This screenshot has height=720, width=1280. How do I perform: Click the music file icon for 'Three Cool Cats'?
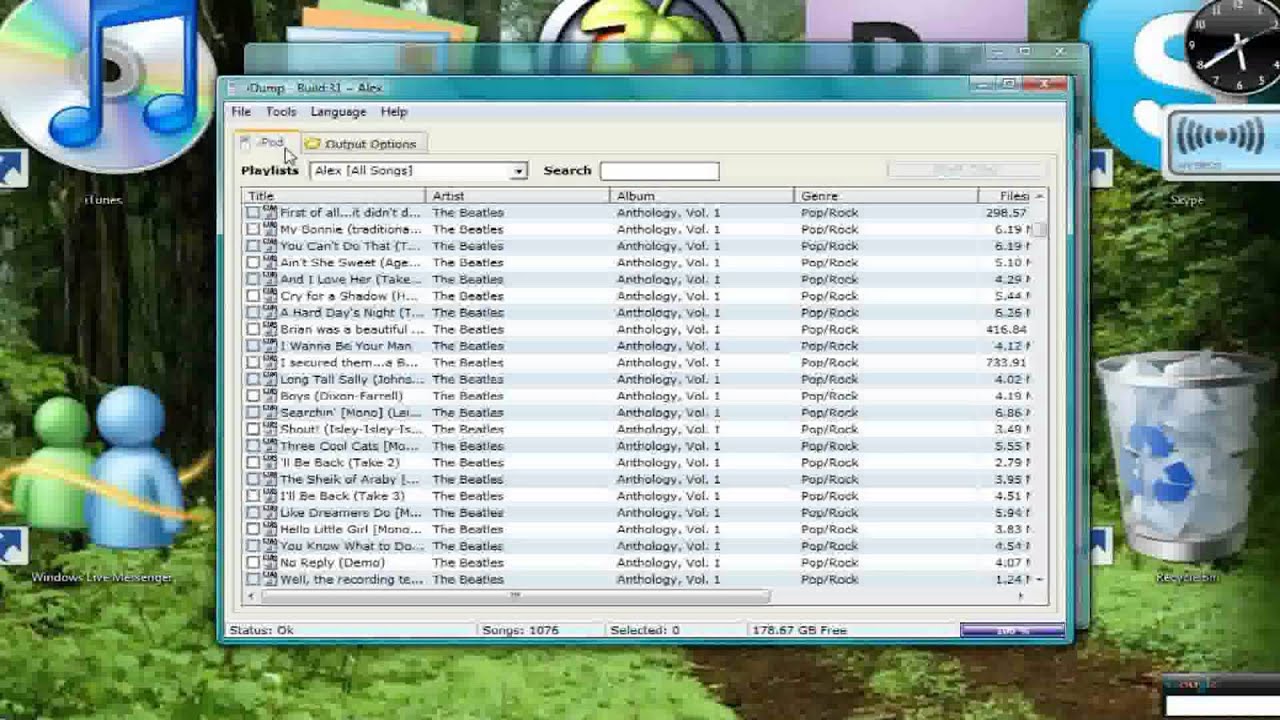tap(270, 446)
